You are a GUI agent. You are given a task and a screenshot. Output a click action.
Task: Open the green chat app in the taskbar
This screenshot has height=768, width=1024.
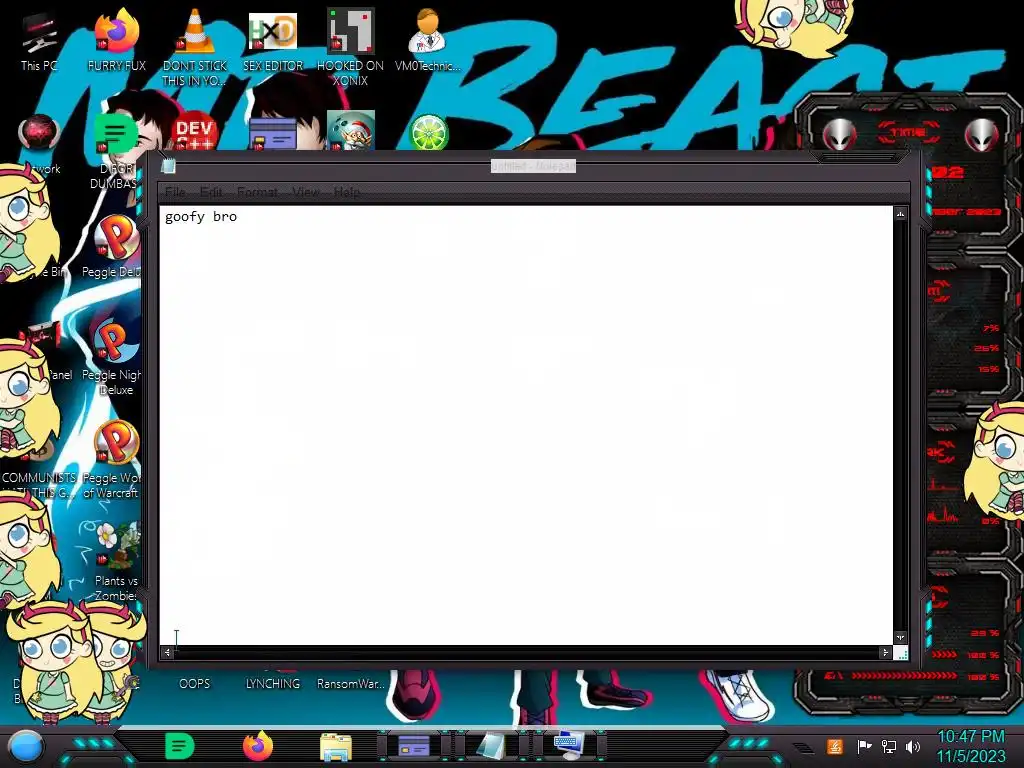pos(180,746)
